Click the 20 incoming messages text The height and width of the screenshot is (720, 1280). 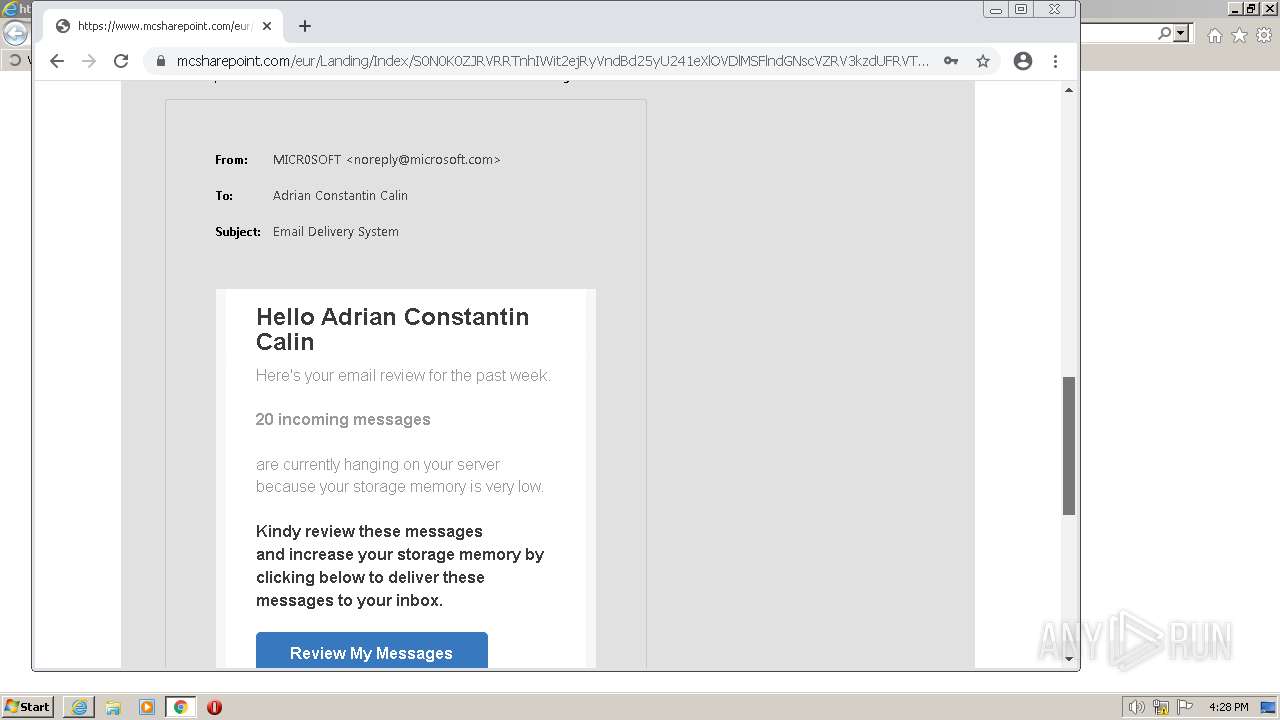pos(343,419)
